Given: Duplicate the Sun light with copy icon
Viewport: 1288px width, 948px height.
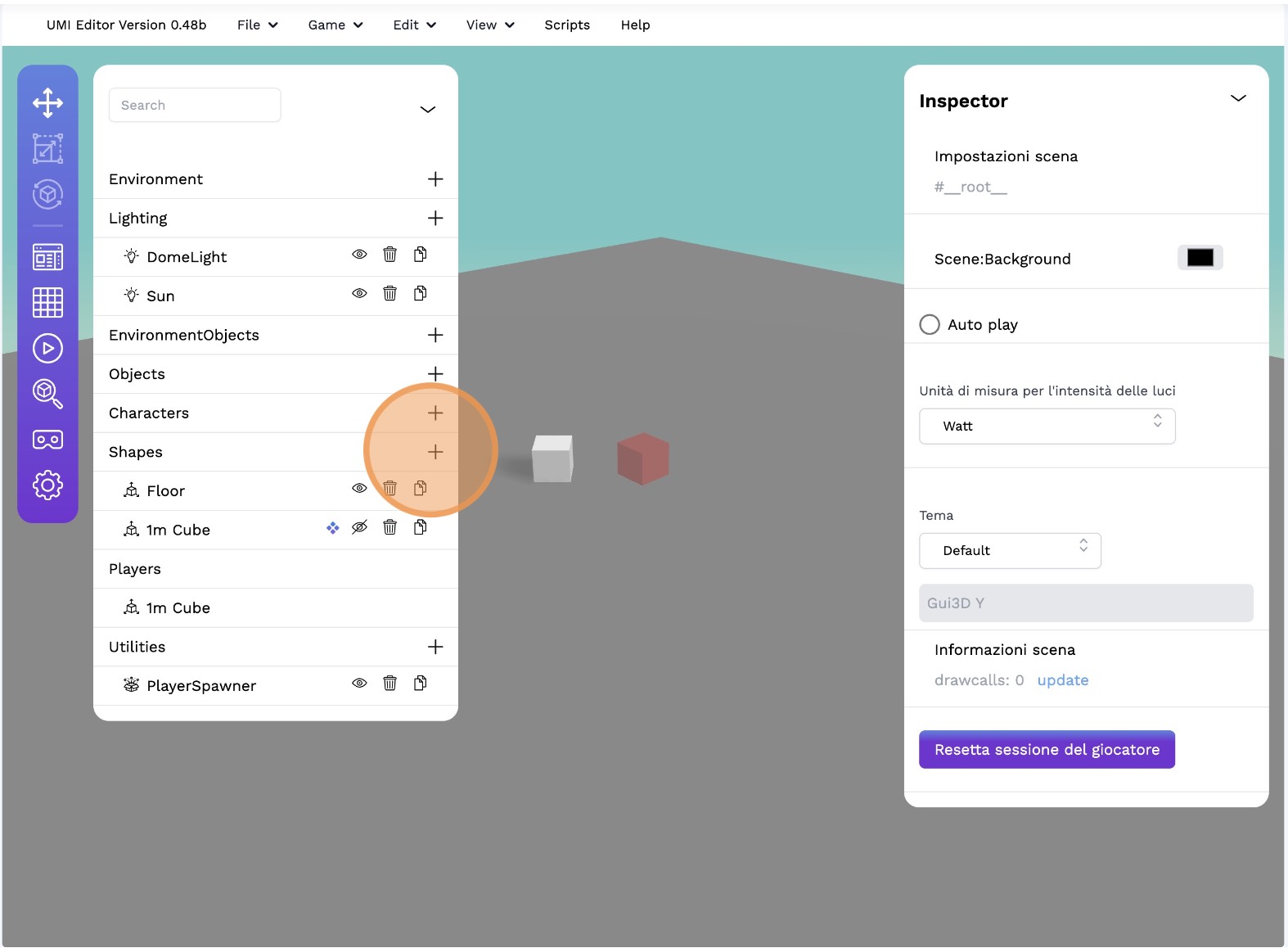Looking at the screenshot, I should click(x=420, y=294).
